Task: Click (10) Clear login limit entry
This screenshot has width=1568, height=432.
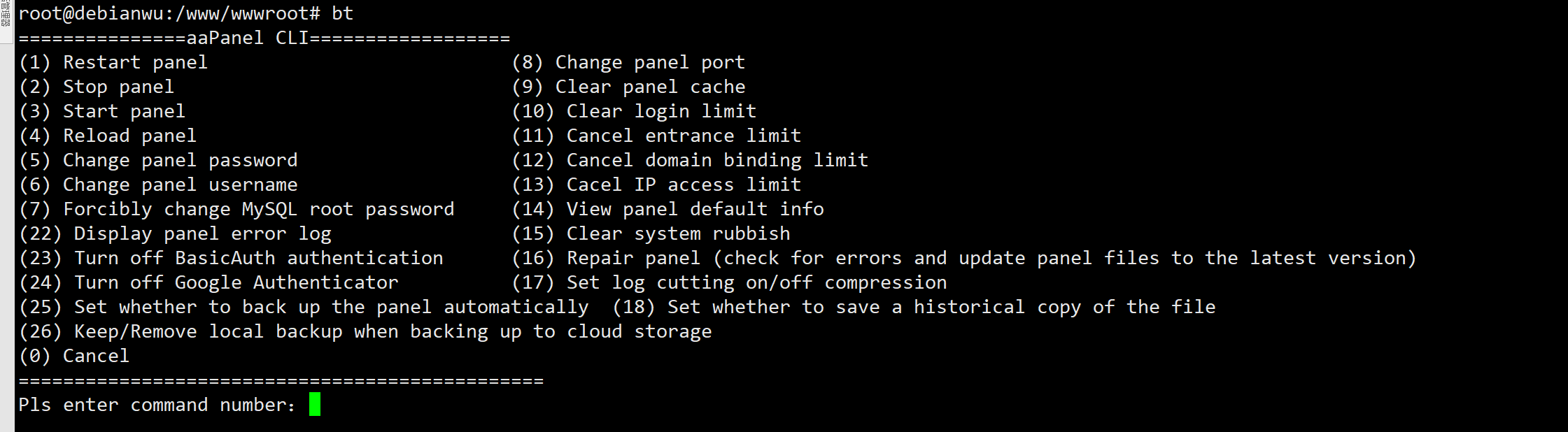Action: point(634,111)
